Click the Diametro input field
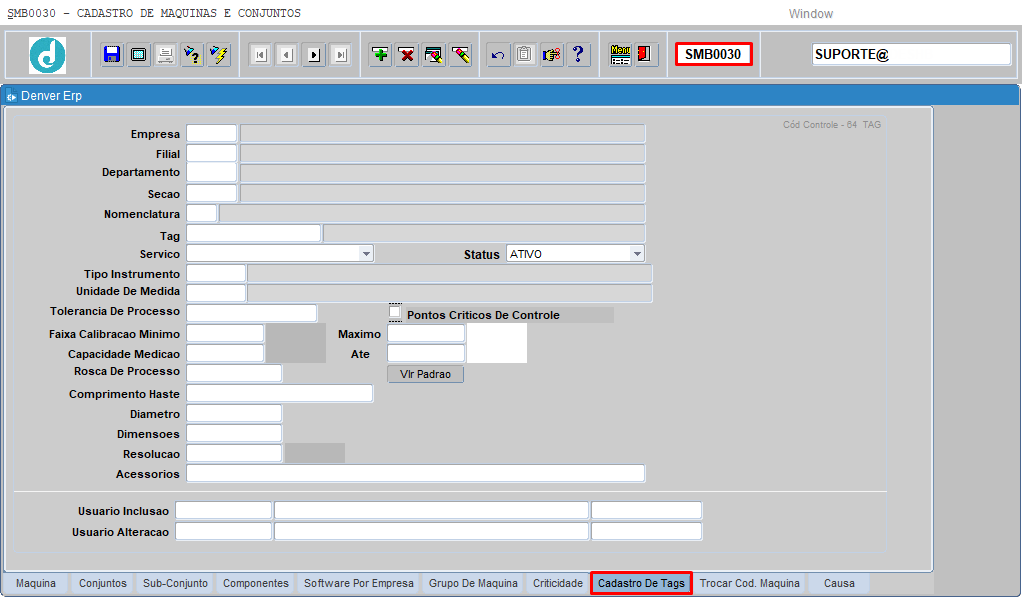Image resolution: width=1022 pixels, height=598 pixels. (x=234, y=413)
